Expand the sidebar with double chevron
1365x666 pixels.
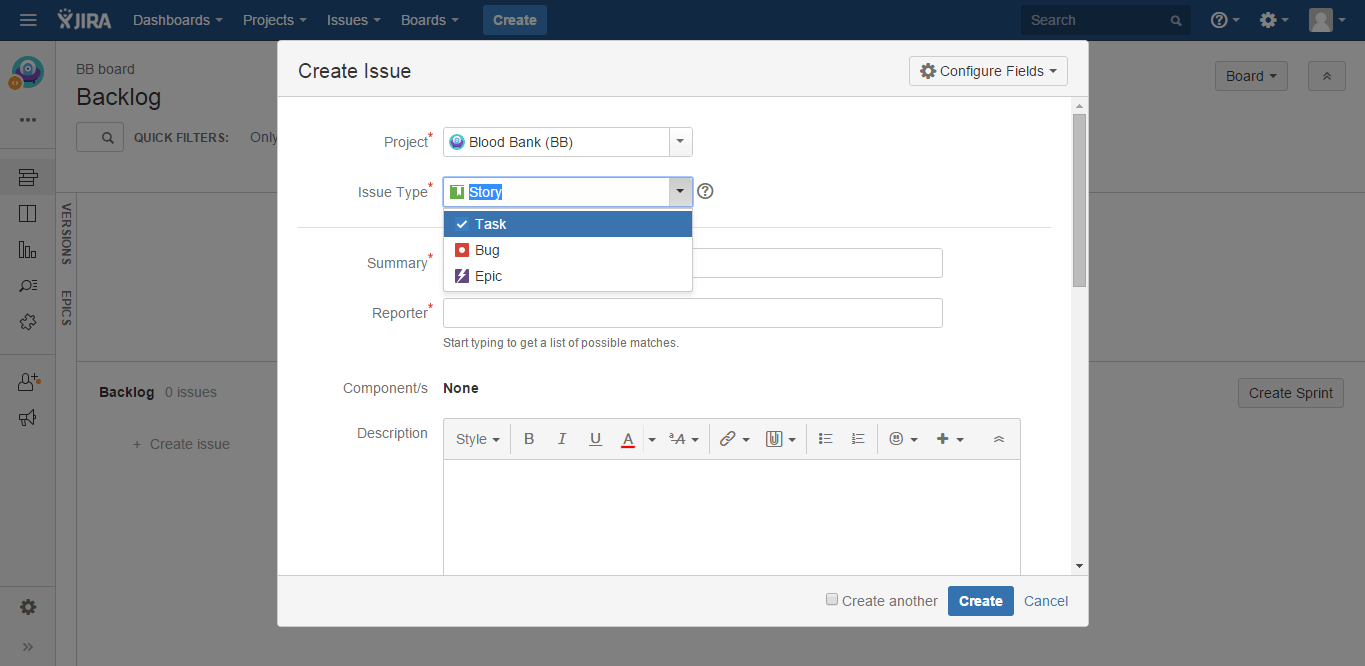tap(28, 646)
